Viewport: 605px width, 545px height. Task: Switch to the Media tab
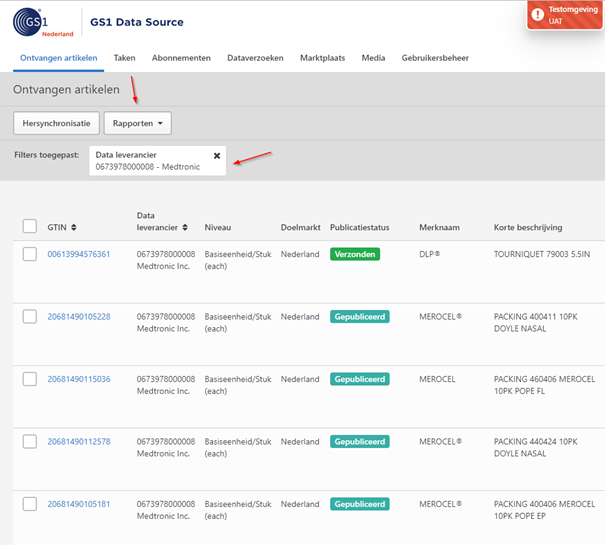(x=373, y=58)
